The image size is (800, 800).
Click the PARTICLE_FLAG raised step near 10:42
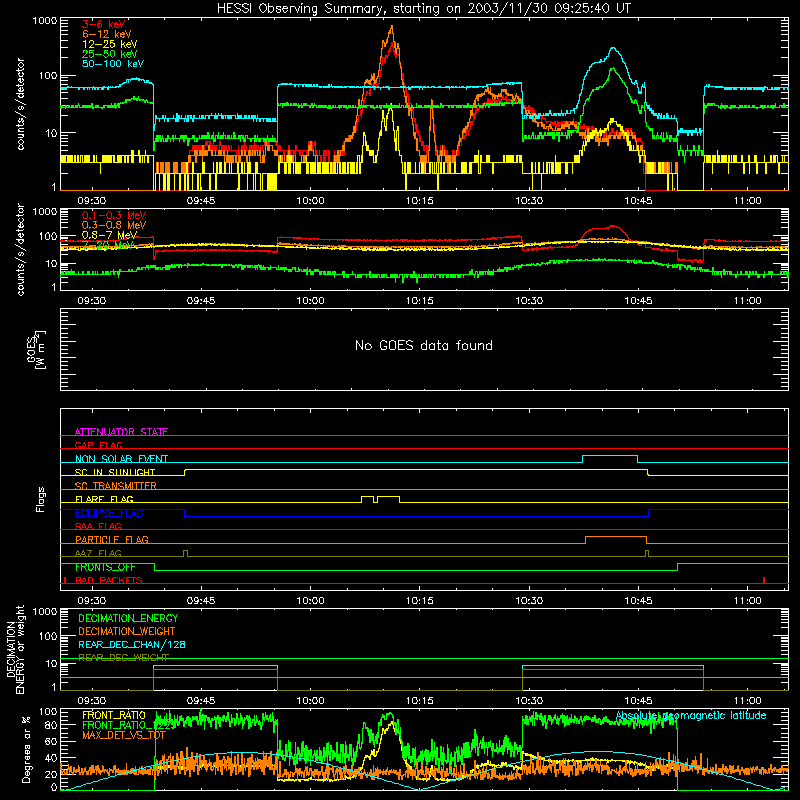point(616,537)
